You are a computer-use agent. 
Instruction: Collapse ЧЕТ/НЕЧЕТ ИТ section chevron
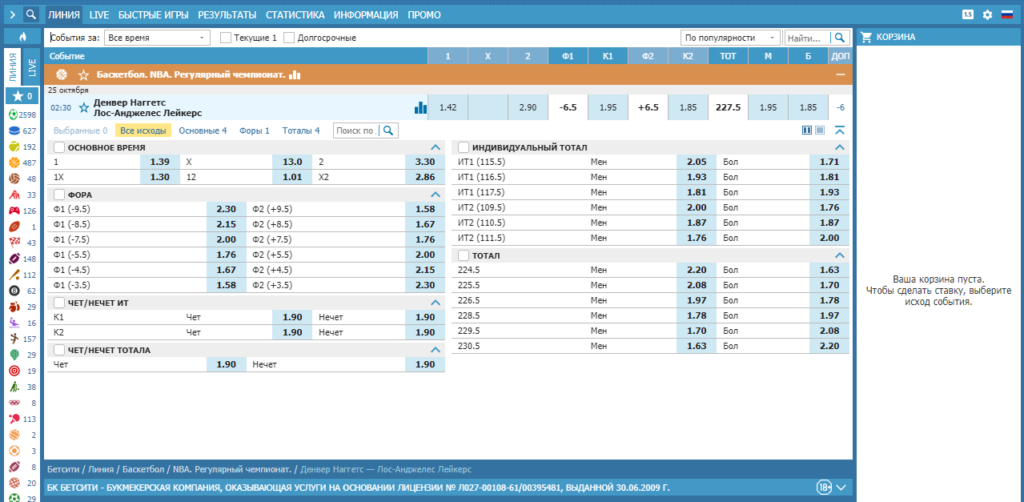click(436, 303)
